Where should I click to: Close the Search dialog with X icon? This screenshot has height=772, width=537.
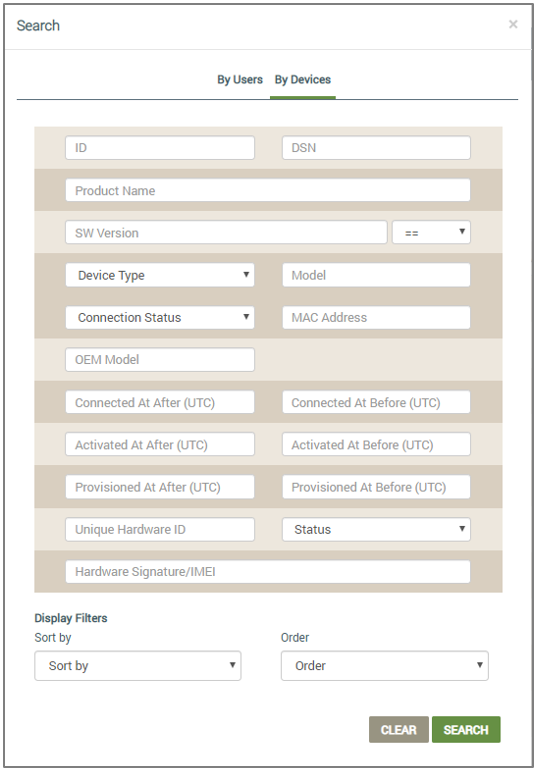click(513, 25)
